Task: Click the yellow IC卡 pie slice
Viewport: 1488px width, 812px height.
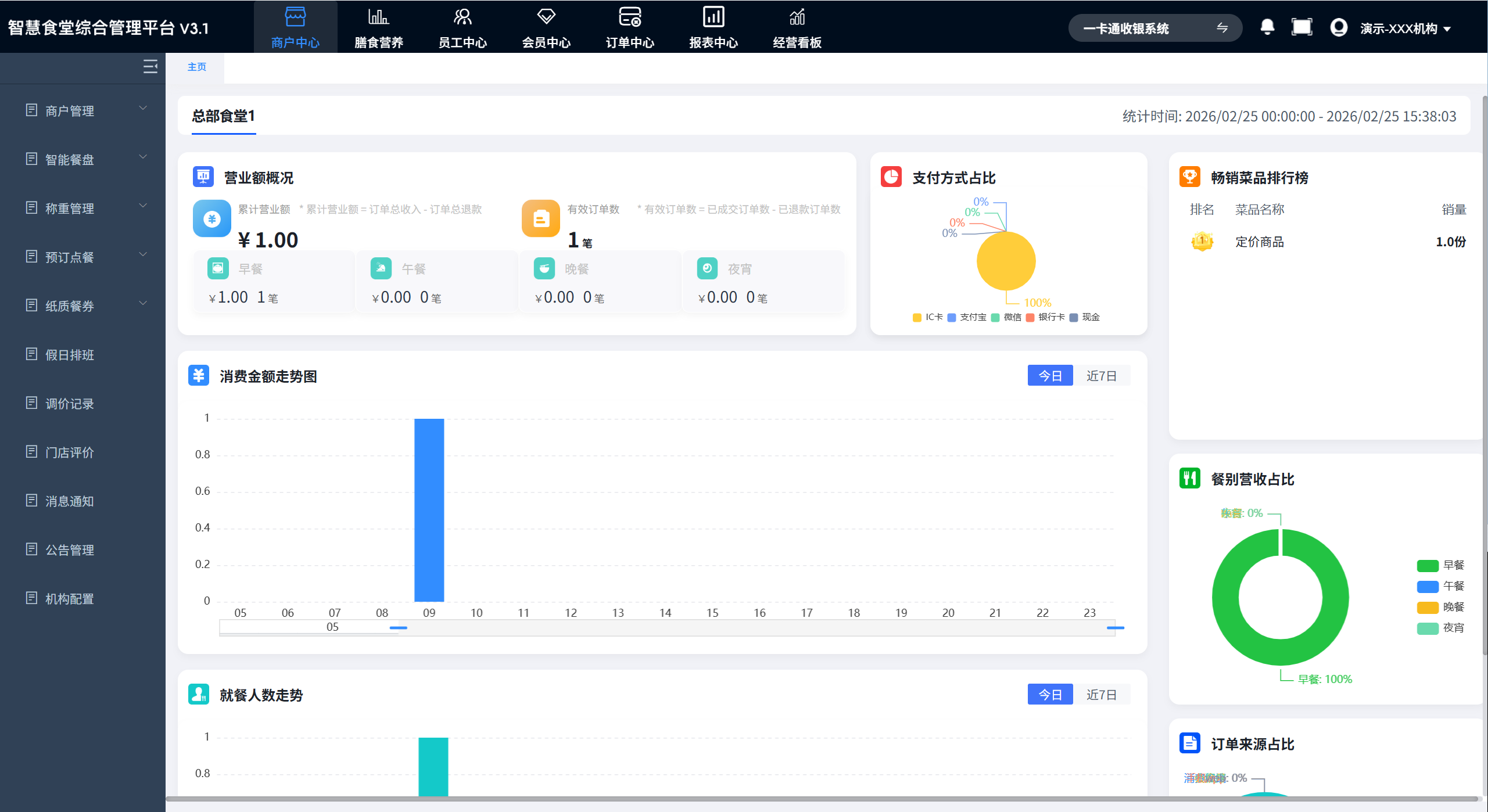Action: click(x=1006, y=261)
